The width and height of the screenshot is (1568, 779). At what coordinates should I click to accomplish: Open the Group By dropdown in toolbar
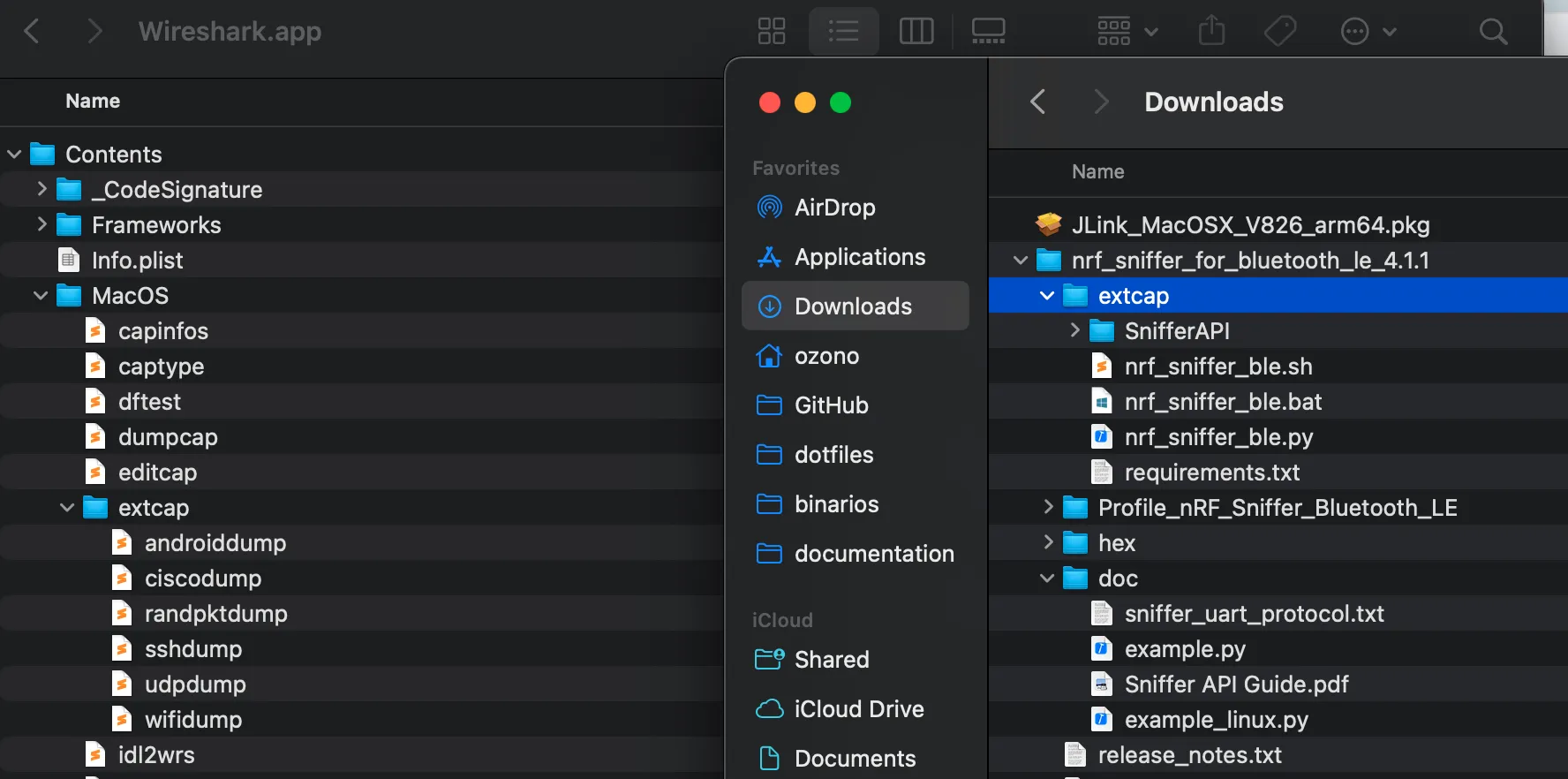[1127, 32]
